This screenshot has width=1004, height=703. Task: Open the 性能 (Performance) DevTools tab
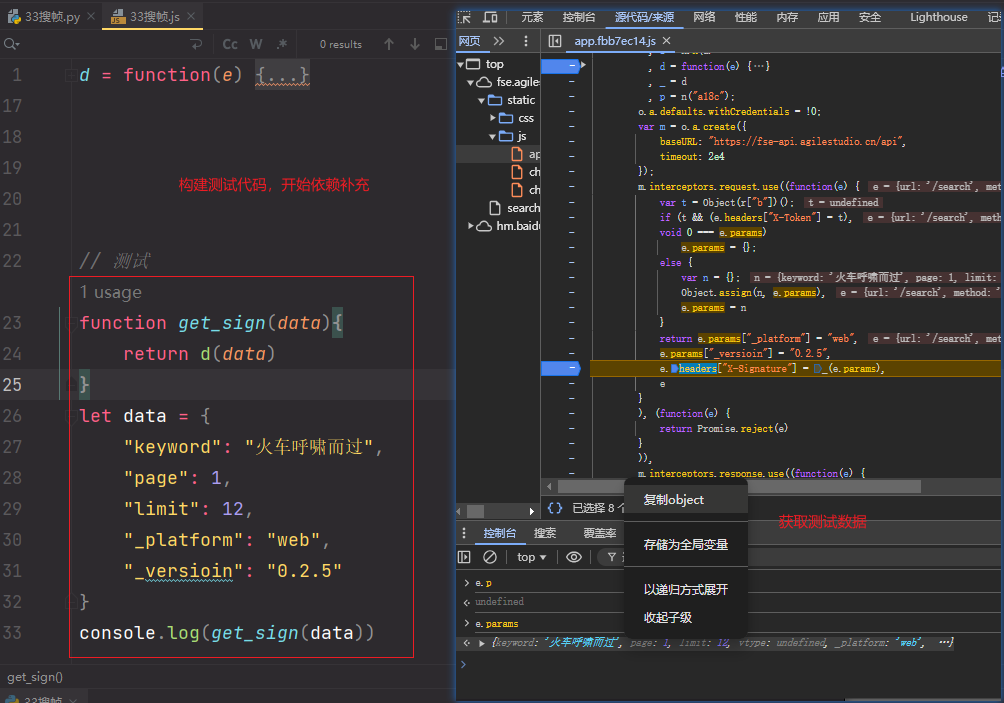(x=745, y=17)
